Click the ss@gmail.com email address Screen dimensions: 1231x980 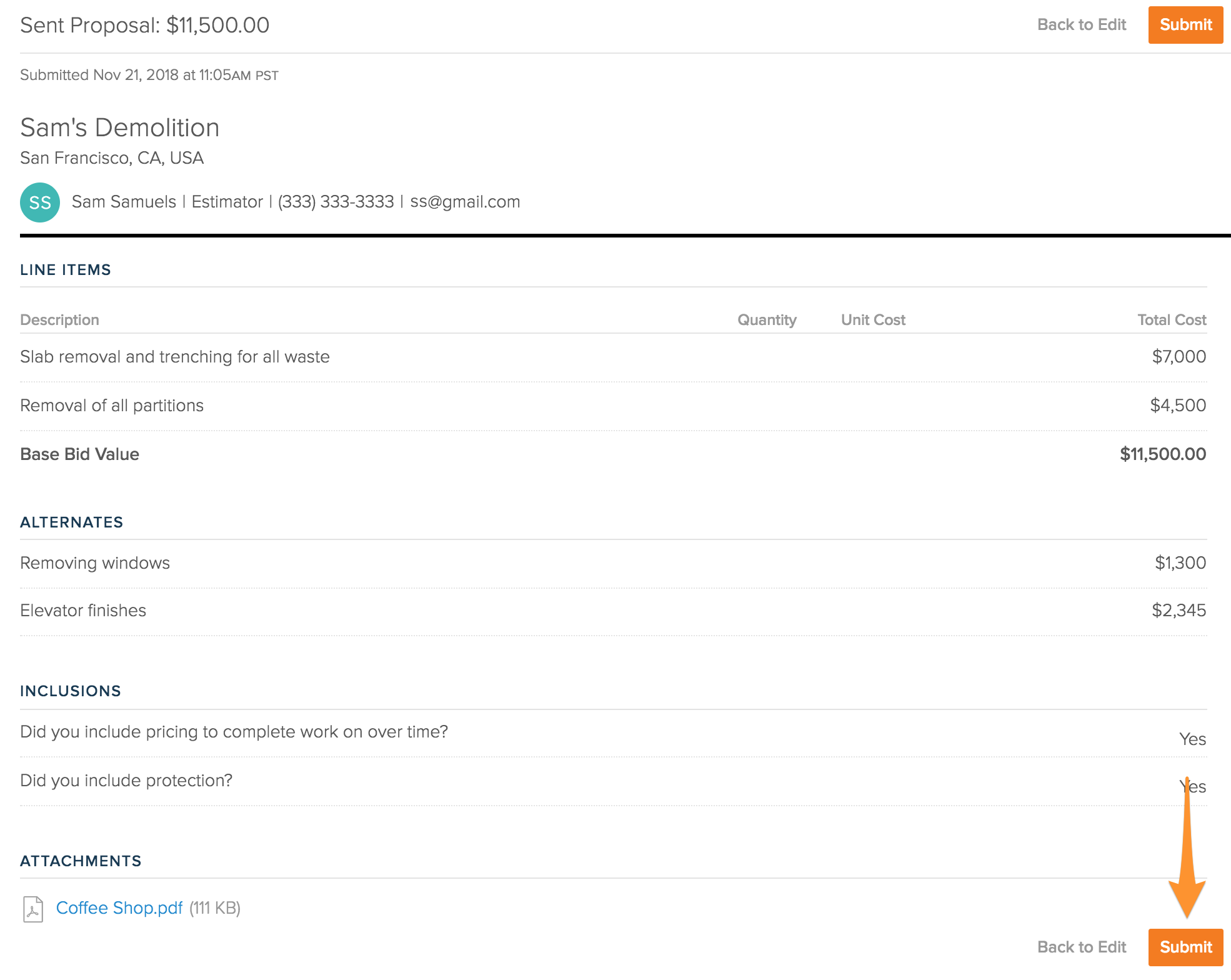pos(465,202)
